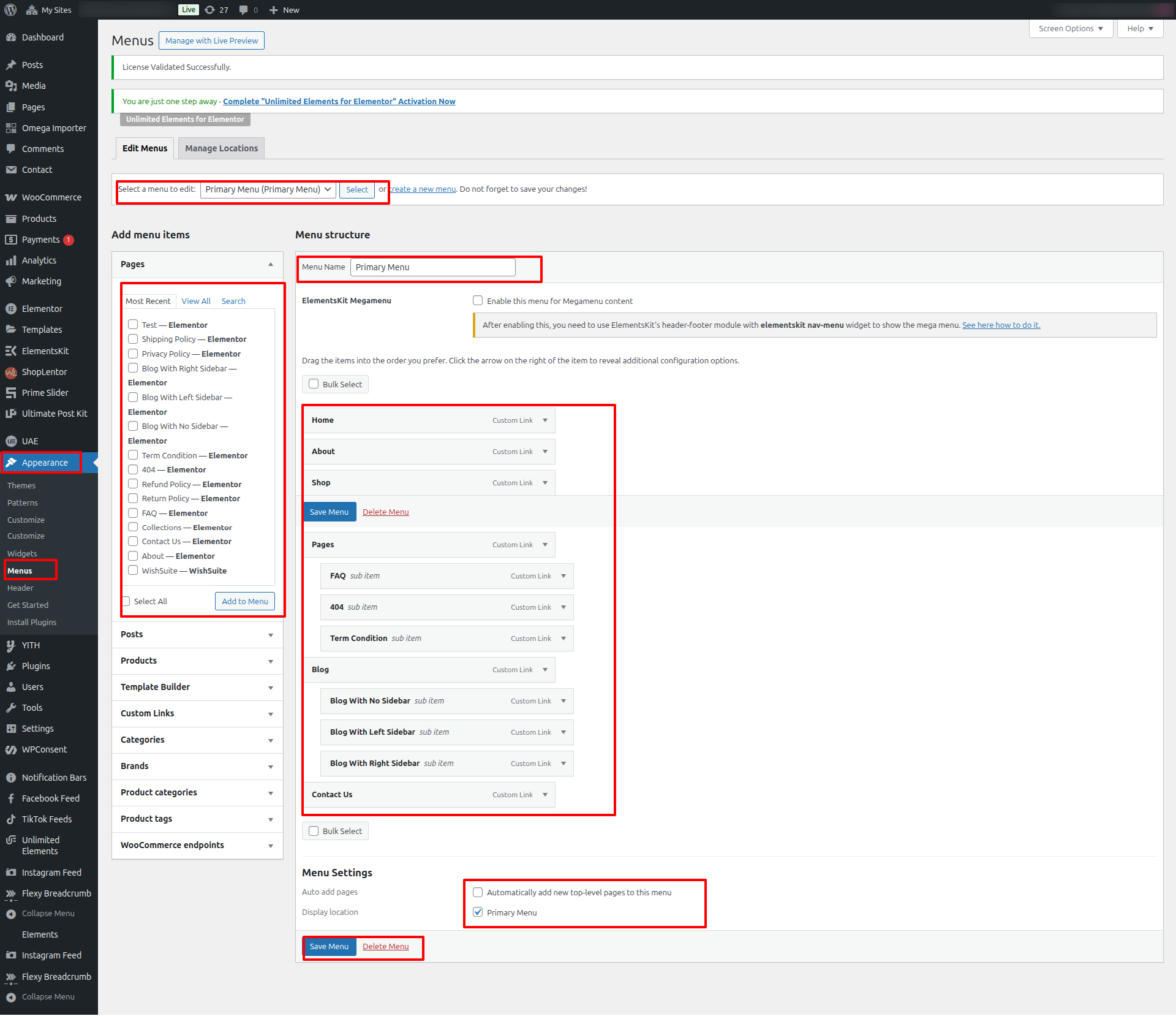The width and height of the screenshot is (1176, 1016).
Task: Click the comments bubble icon in admin bar
Action: pyautogui.click(x=244, y=10)
